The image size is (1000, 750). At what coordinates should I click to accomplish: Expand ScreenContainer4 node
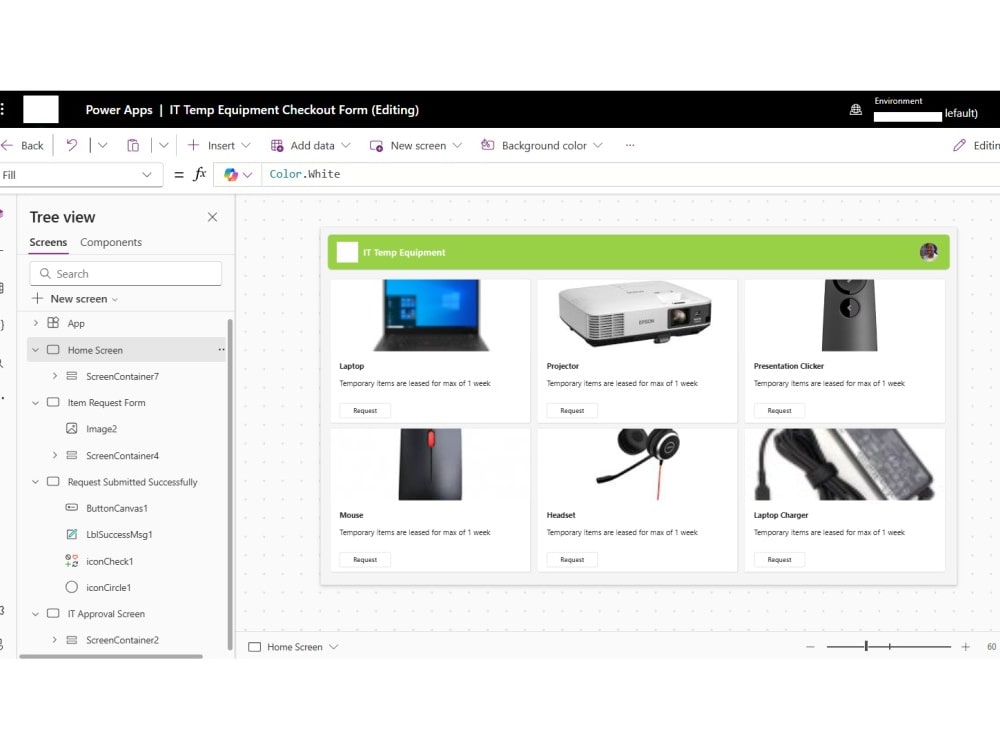click(x=55, y=455)
